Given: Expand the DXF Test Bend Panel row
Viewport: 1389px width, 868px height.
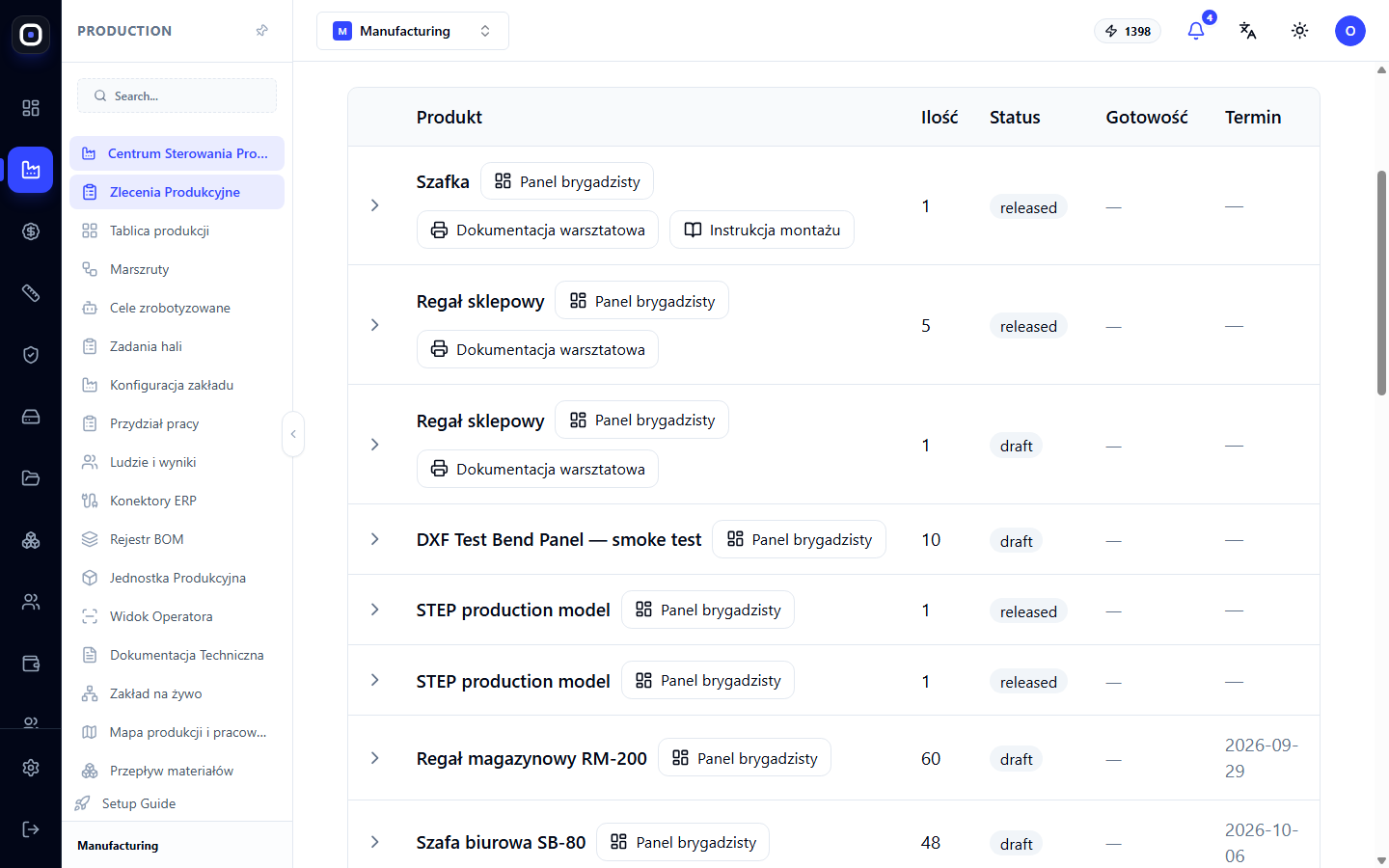Looking at the screenshot, I should (x=375, y=539).
